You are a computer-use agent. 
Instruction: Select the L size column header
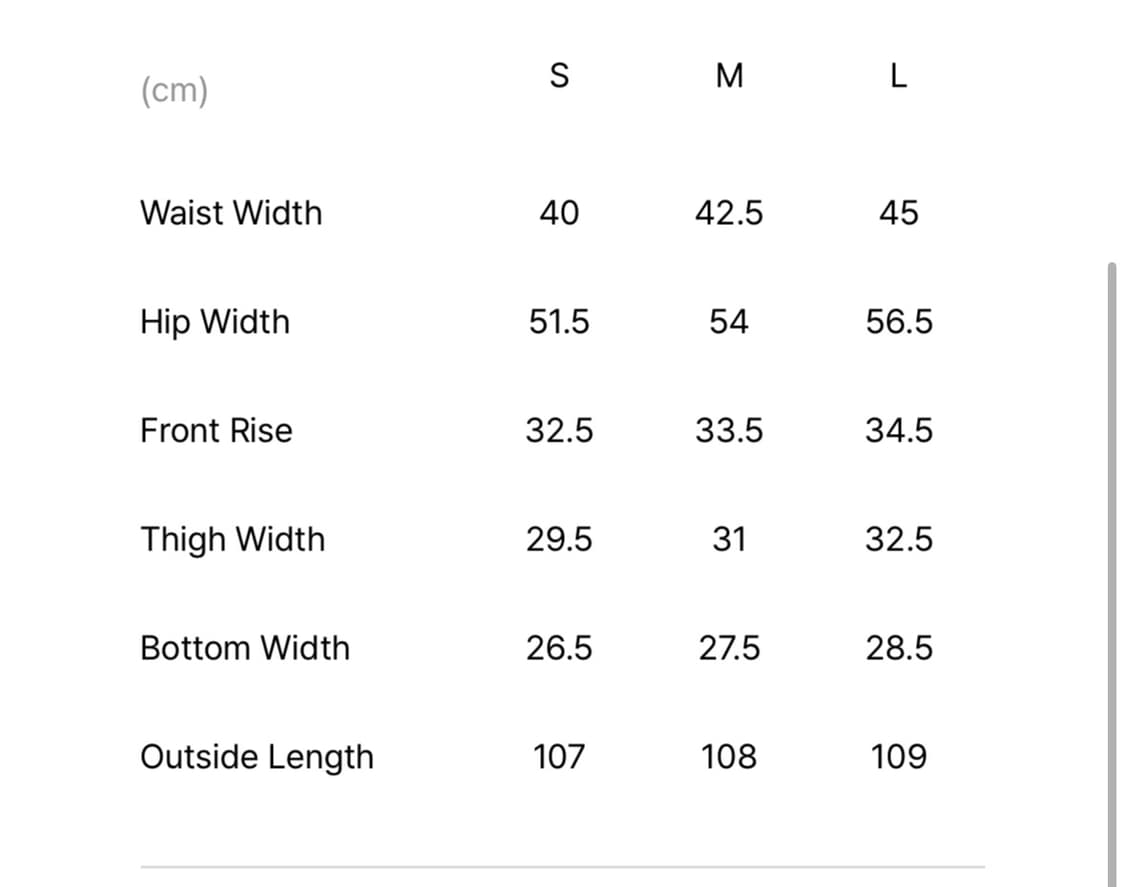click(898, 76)
